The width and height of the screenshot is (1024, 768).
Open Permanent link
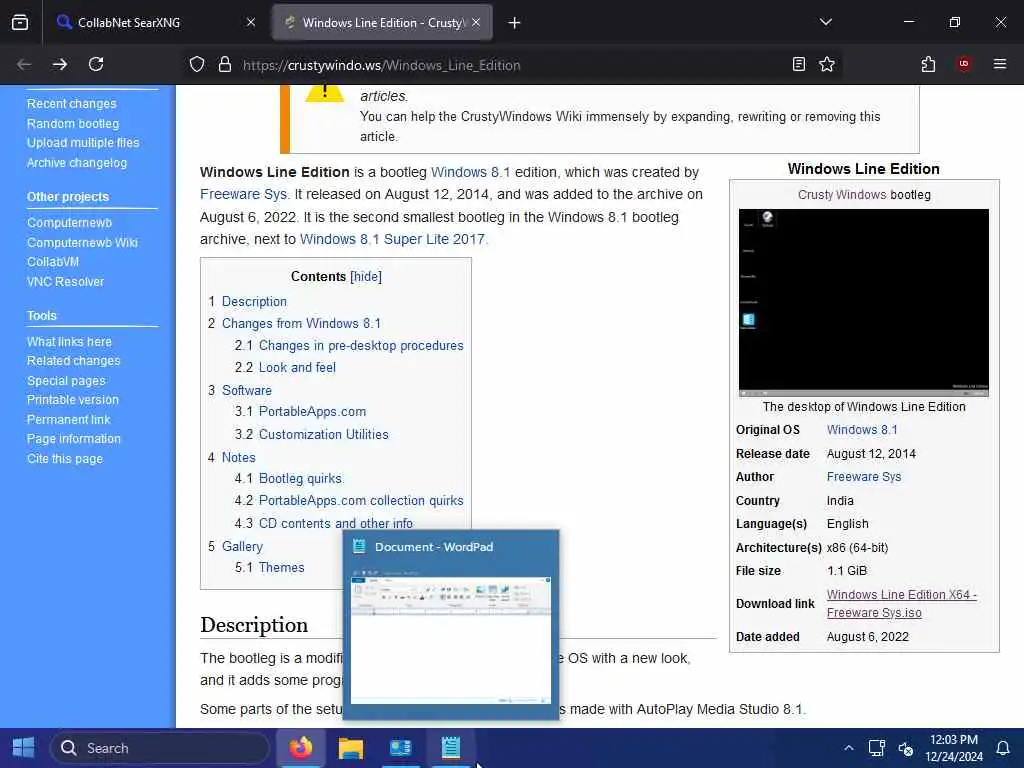click(x=69, y=419)
